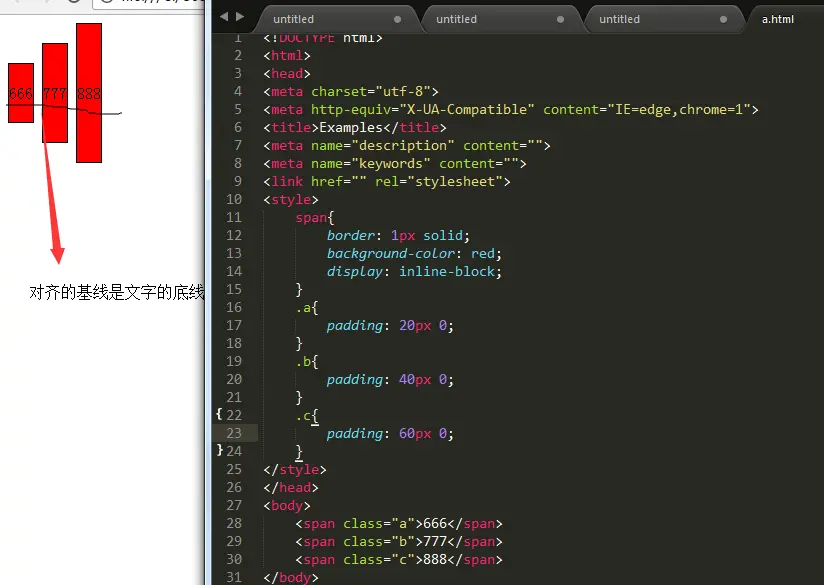Screen dimensions: 824x585
Task: Click the span{ selector line
Action: pos(315,218)
